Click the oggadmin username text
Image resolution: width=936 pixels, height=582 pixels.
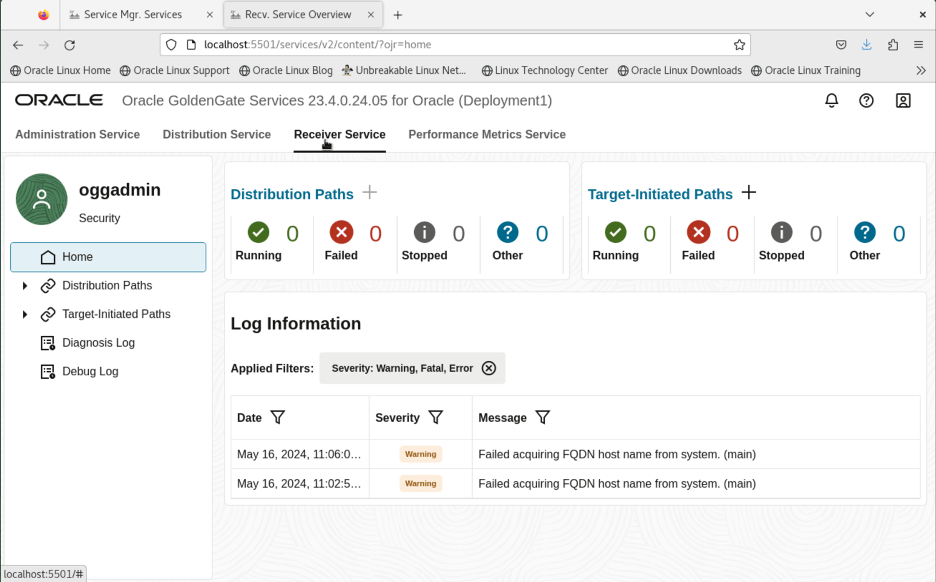120,190
